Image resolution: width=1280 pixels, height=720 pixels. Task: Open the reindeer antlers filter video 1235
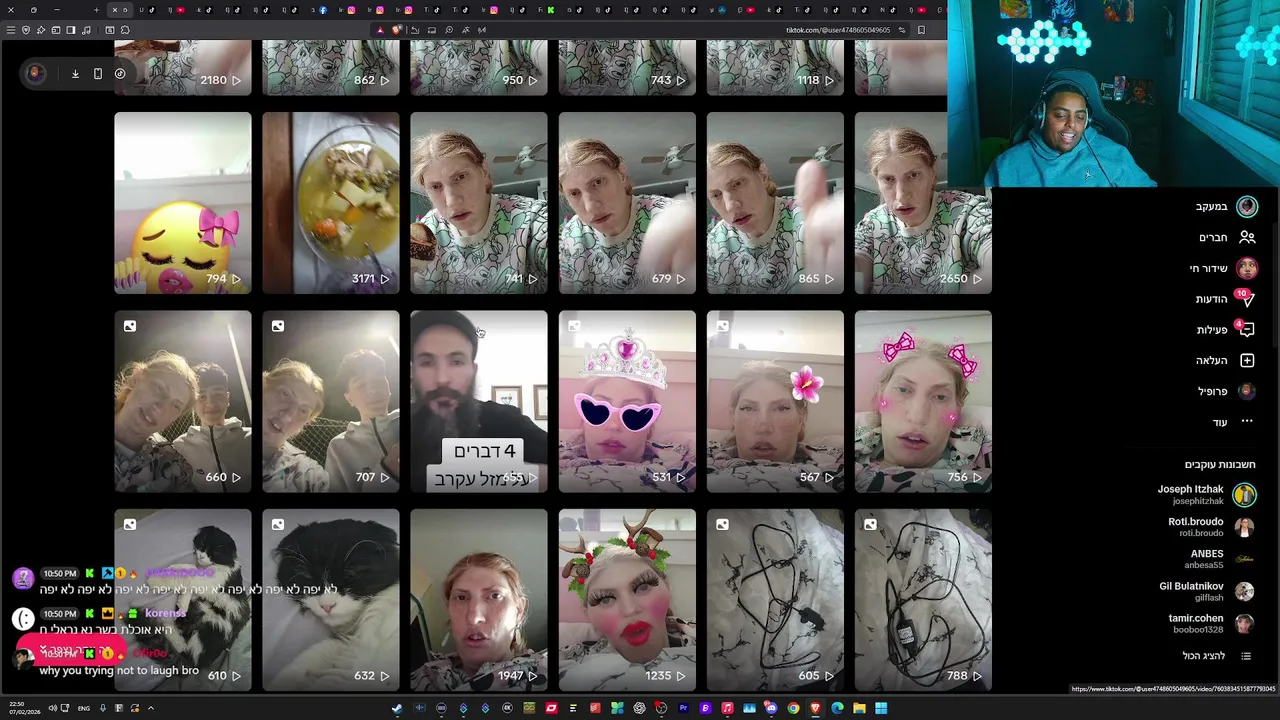[x=627, y=600]
